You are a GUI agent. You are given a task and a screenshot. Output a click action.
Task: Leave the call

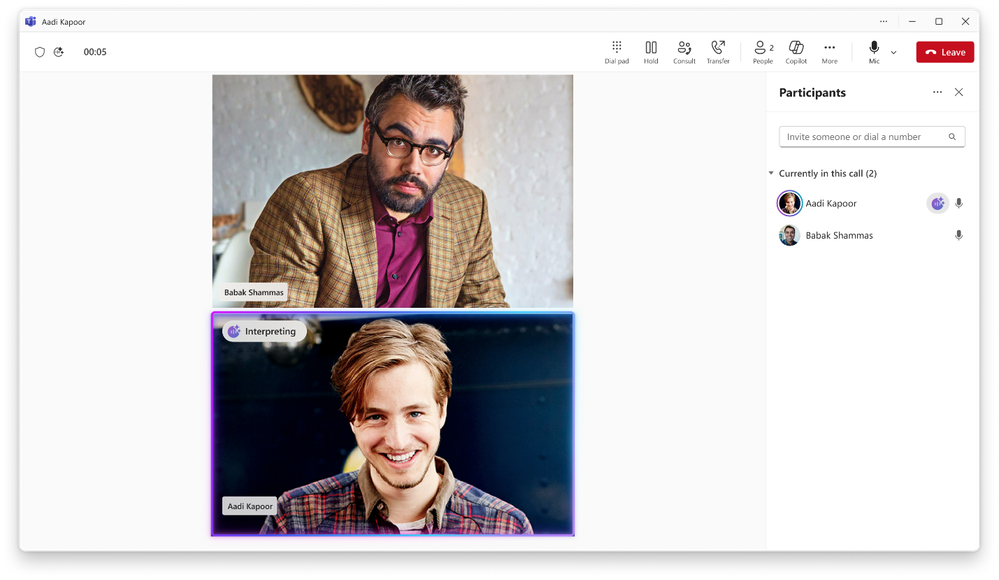pos(945,51)
